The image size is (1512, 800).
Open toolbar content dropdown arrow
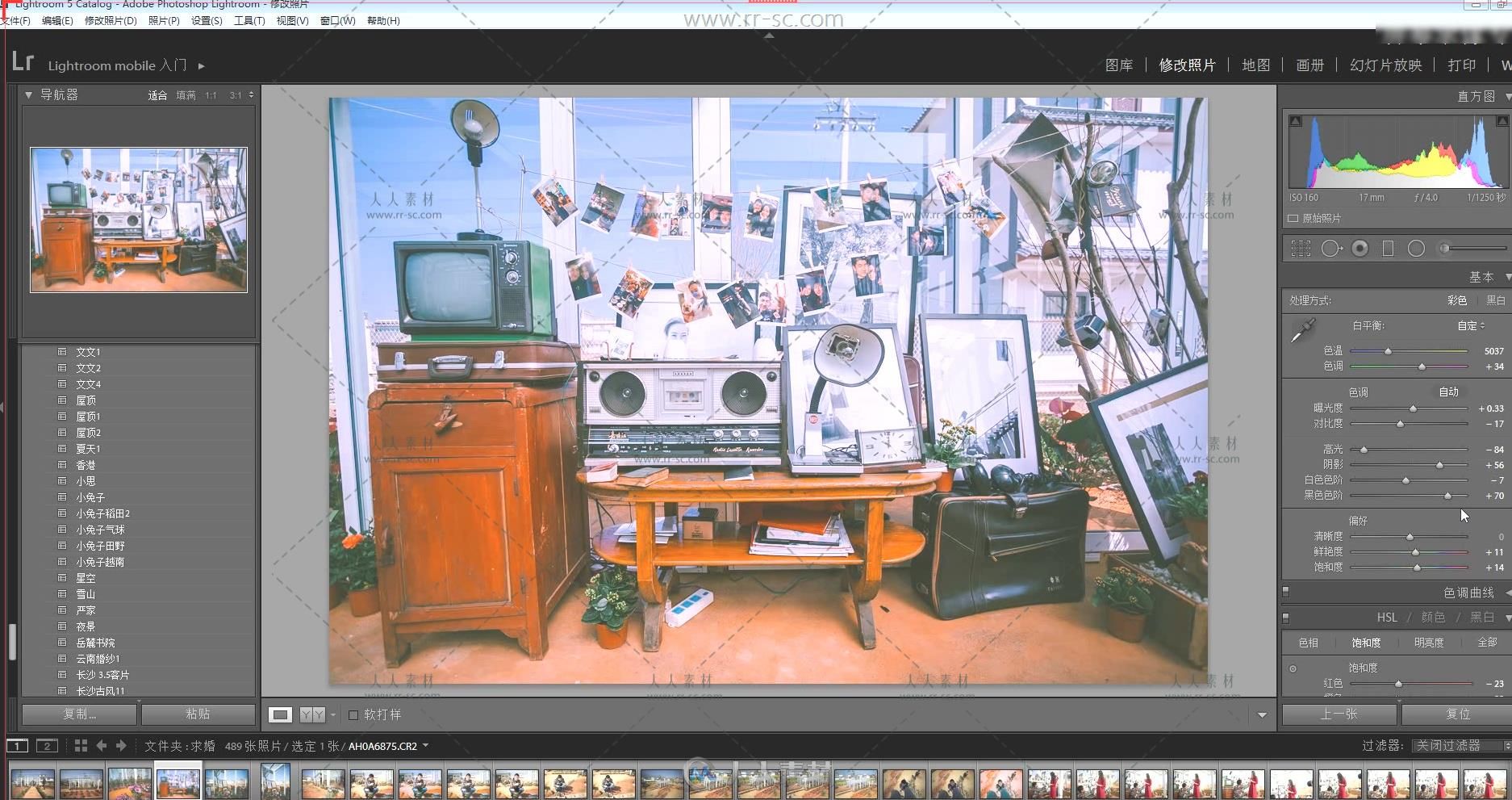coord(1262,715)
